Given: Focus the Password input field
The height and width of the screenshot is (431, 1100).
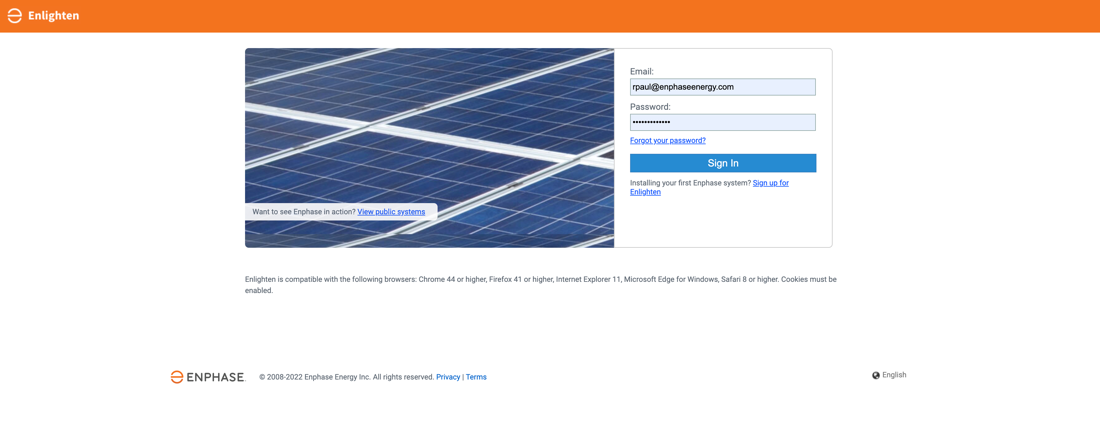Looking at the screenshot, I should pyautogui.click(x=722, y=122).
